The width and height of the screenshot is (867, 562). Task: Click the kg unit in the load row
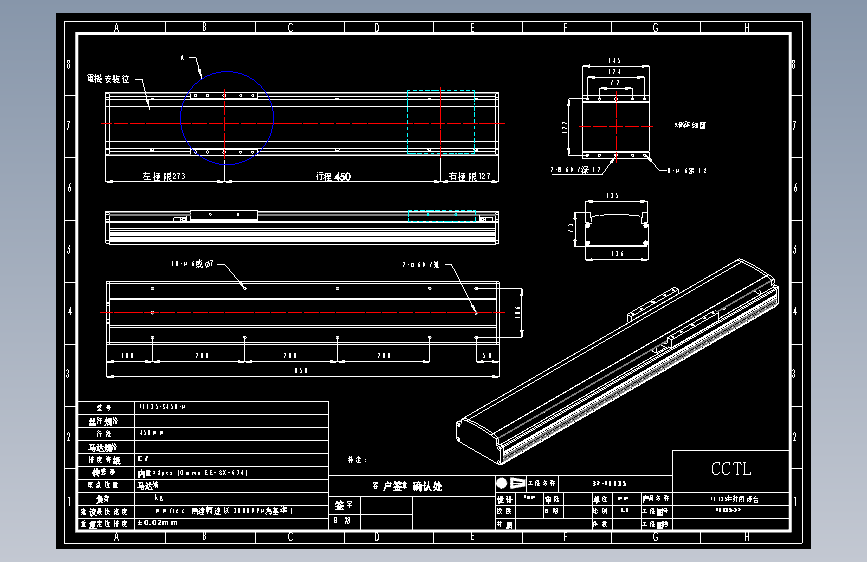pos(159,498)
